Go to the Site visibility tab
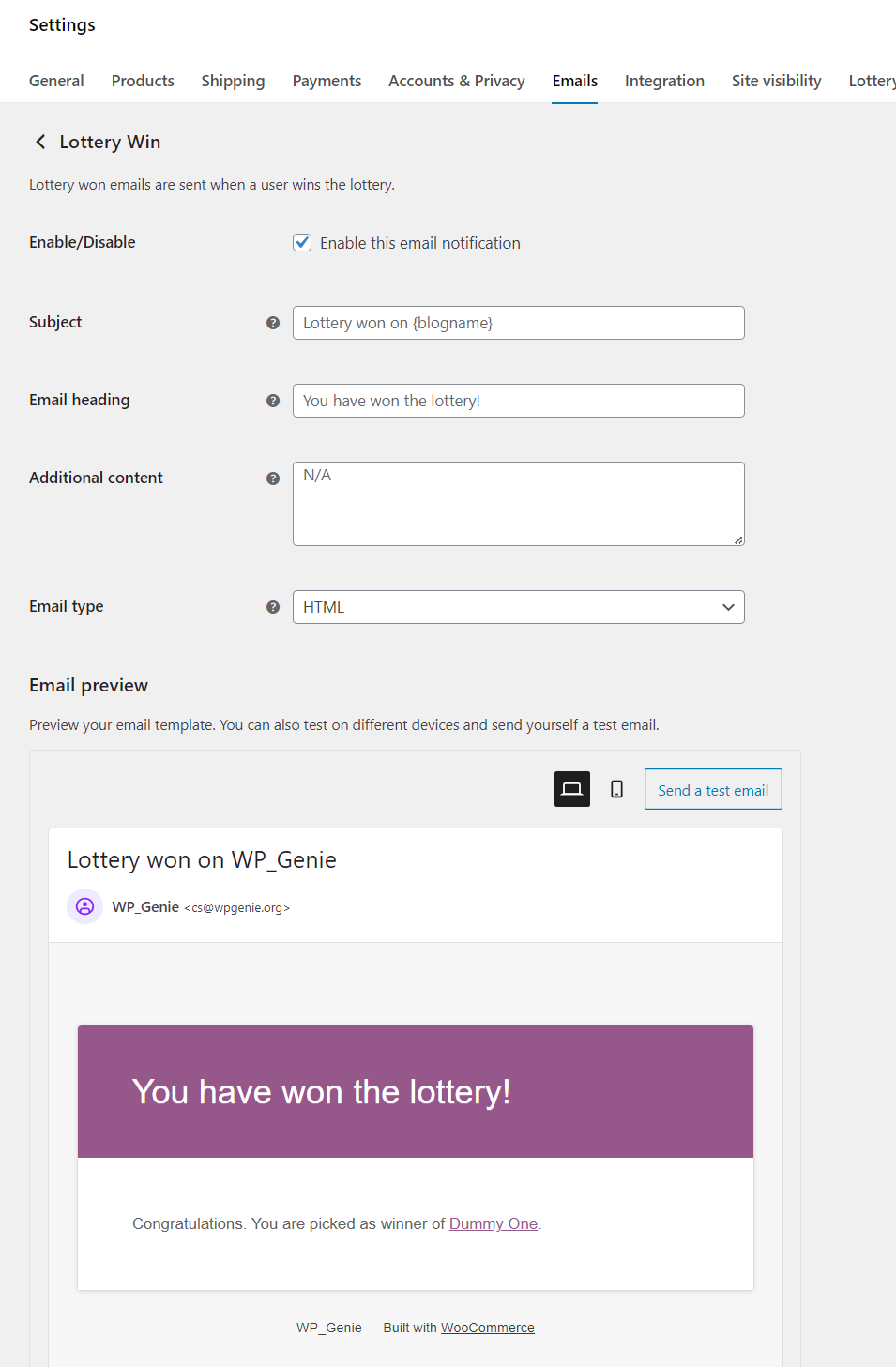Viewport: 896px width, 1367px height. (x=776, y=81)
